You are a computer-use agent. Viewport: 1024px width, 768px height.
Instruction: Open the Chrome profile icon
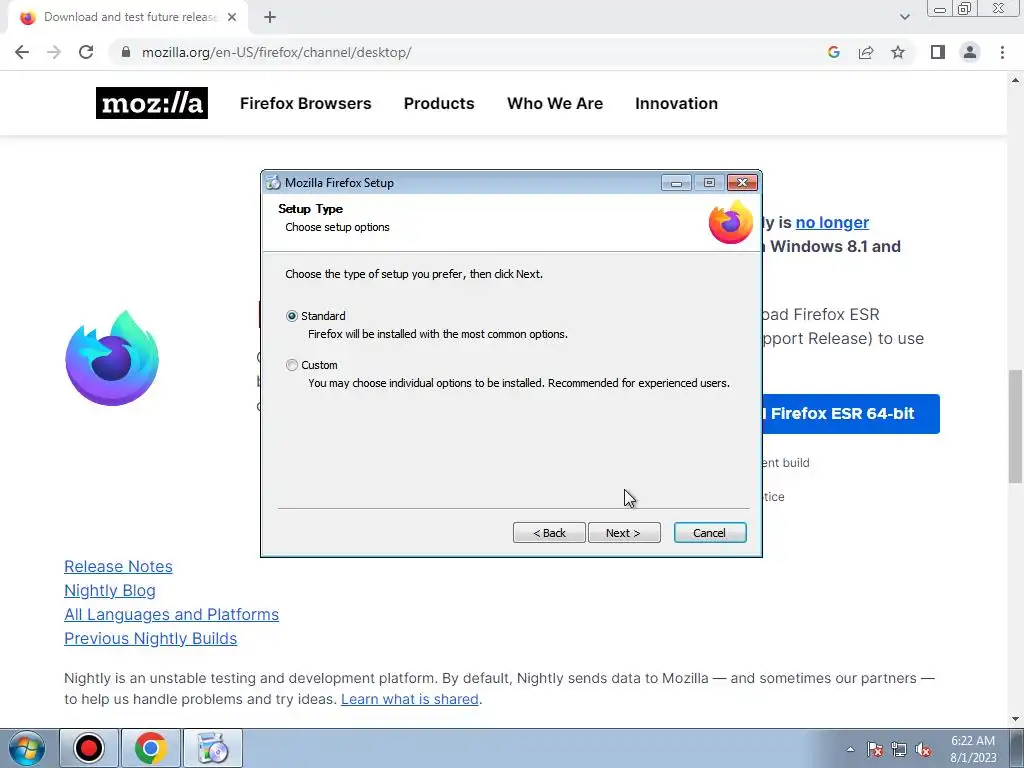970,52
